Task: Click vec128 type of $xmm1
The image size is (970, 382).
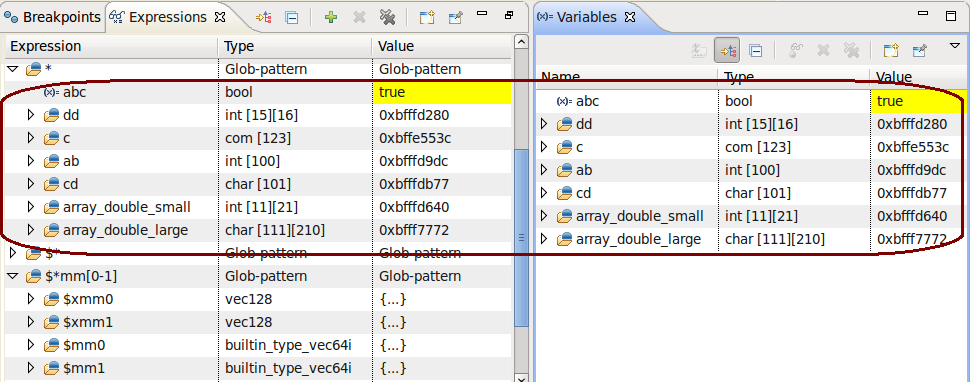Action: click(248, 323)
